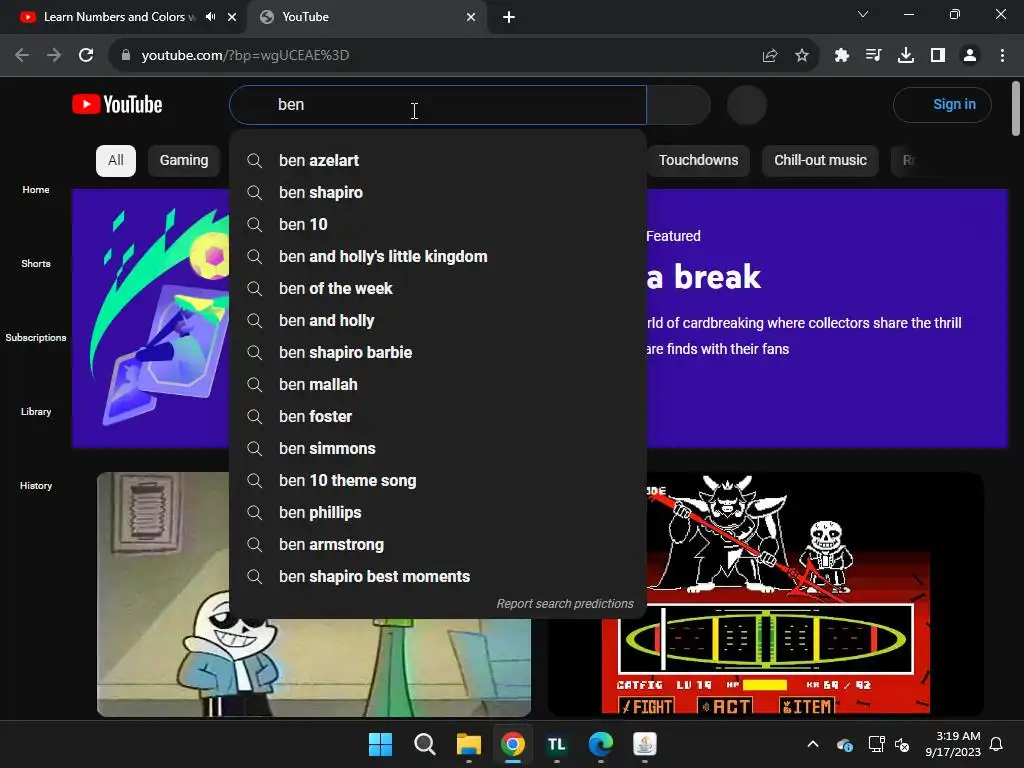Screen dimensions: 1024x768
Task: Open Chrome downloads icon
Action: pos(906,56)
